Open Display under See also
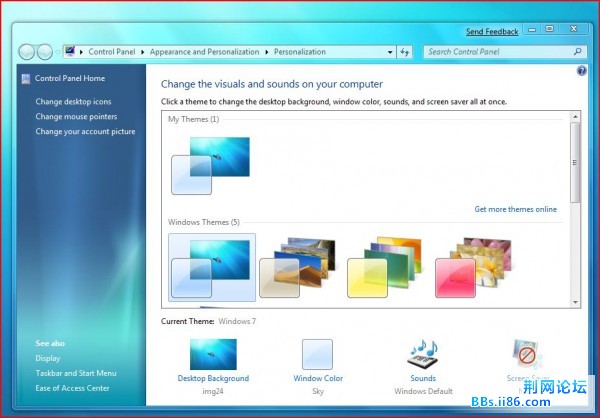 pyautogui.click(x=48, y=358)
